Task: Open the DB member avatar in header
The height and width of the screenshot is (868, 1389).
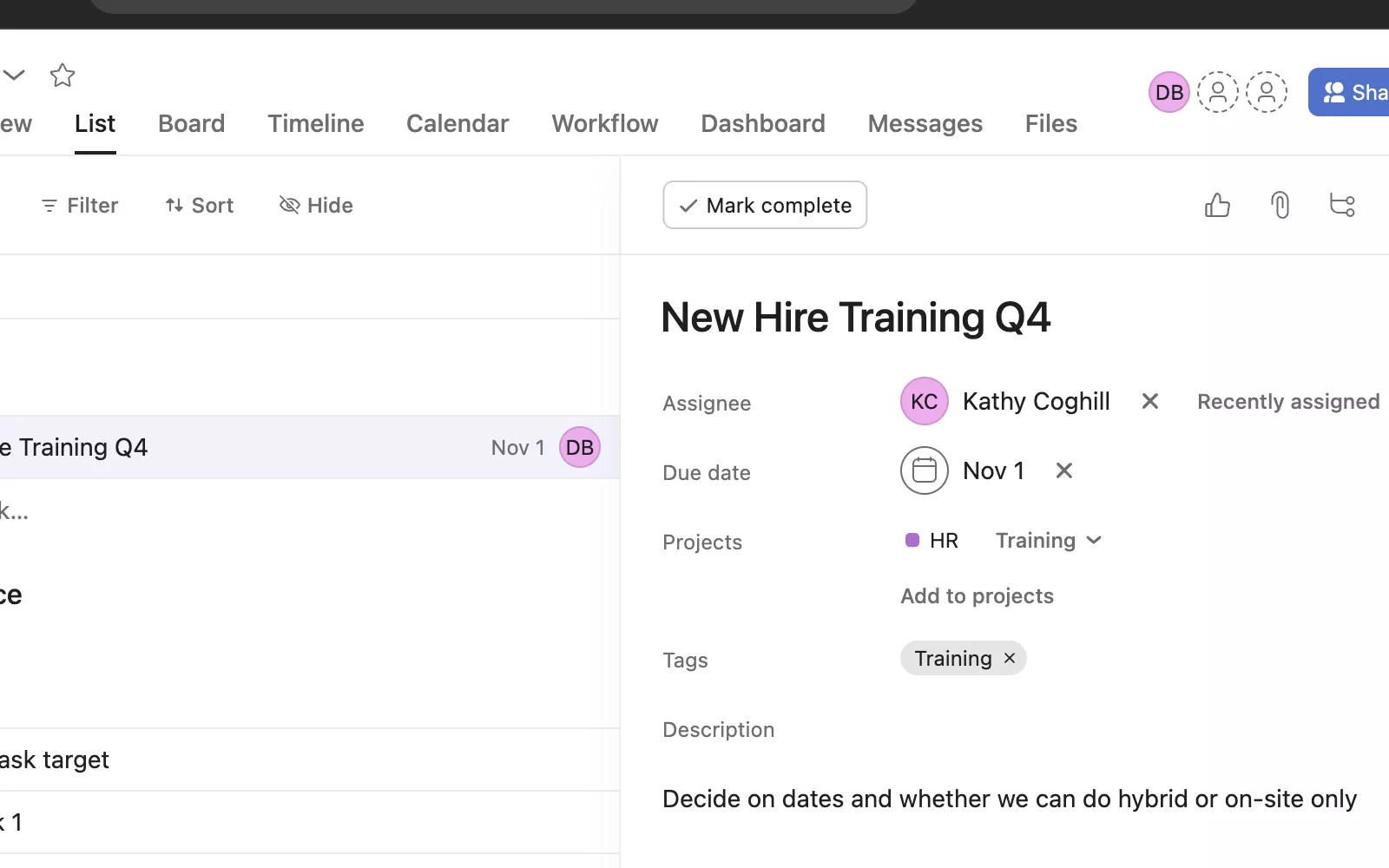Action: [x=1168, y=92]
